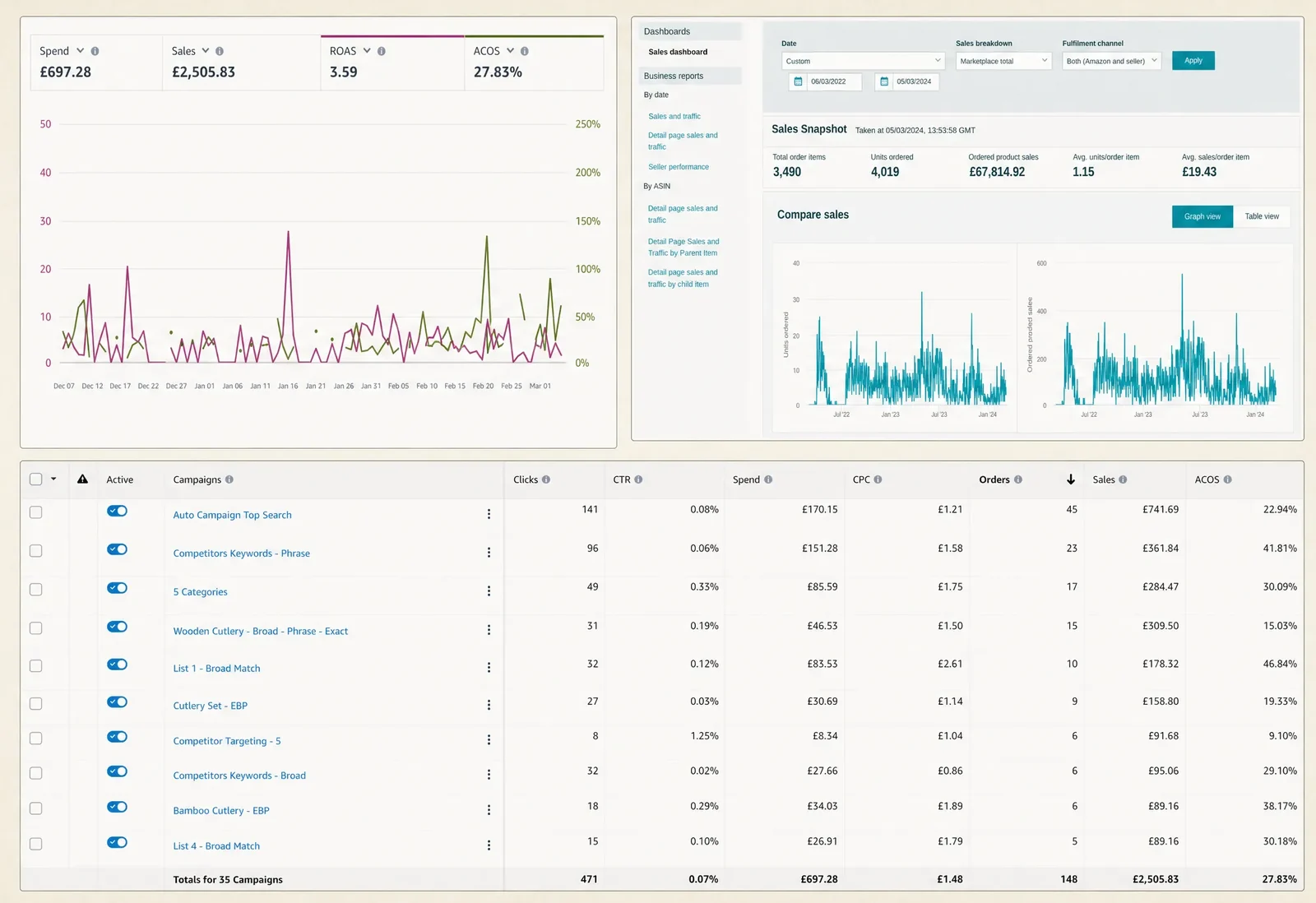Open Detail Page Sales and Traffic by Parent Item
1316x903 pixels.
click(683, 248)
